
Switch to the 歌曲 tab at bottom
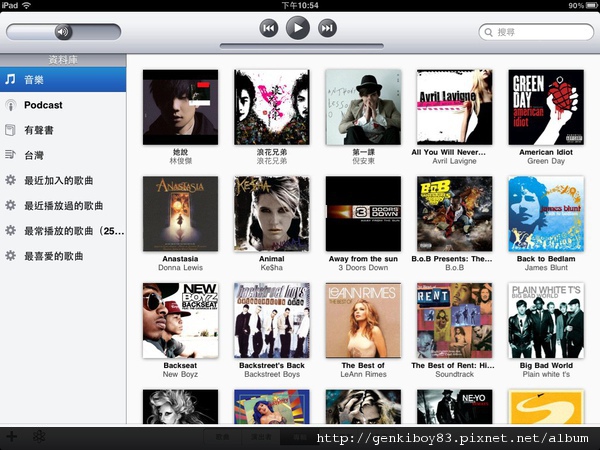[x=223, y=437]
